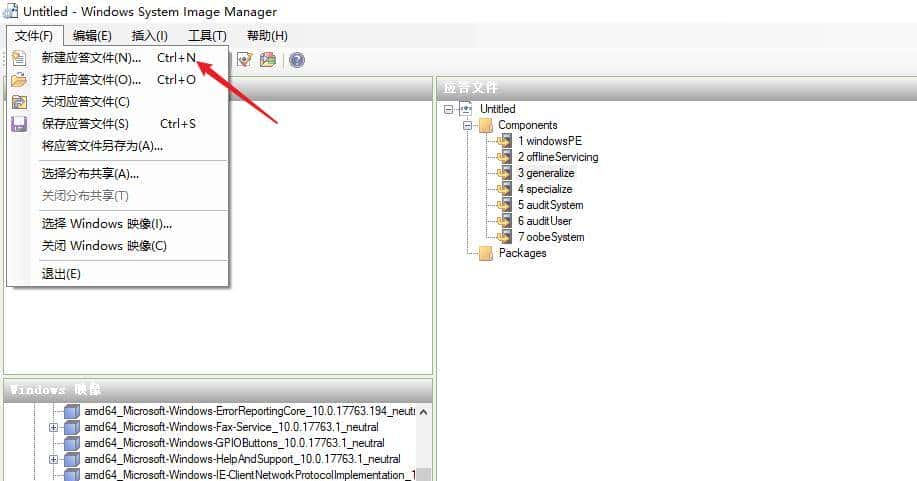The image size is (917, 481).
Task: Click the Windows 映像 panel header
Action: [x=218, y=390]
